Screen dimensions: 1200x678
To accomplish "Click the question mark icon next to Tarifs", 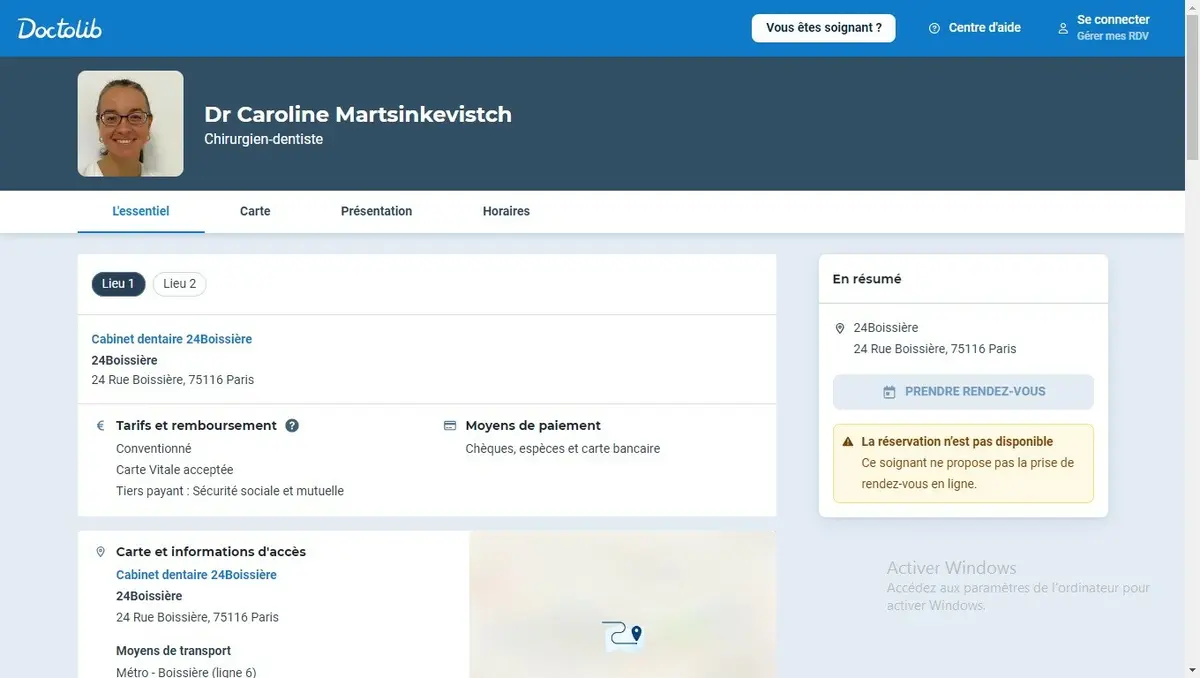I will tap(292, 425).
